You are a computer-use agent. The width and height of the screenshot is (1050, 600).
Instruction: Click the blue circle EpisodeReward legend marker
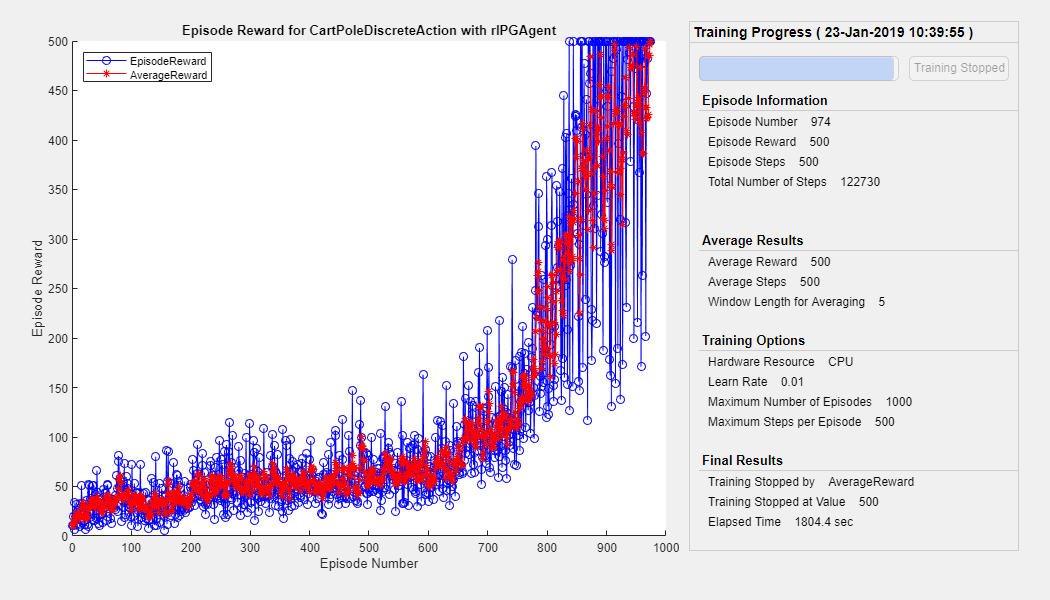pos(106,61)
